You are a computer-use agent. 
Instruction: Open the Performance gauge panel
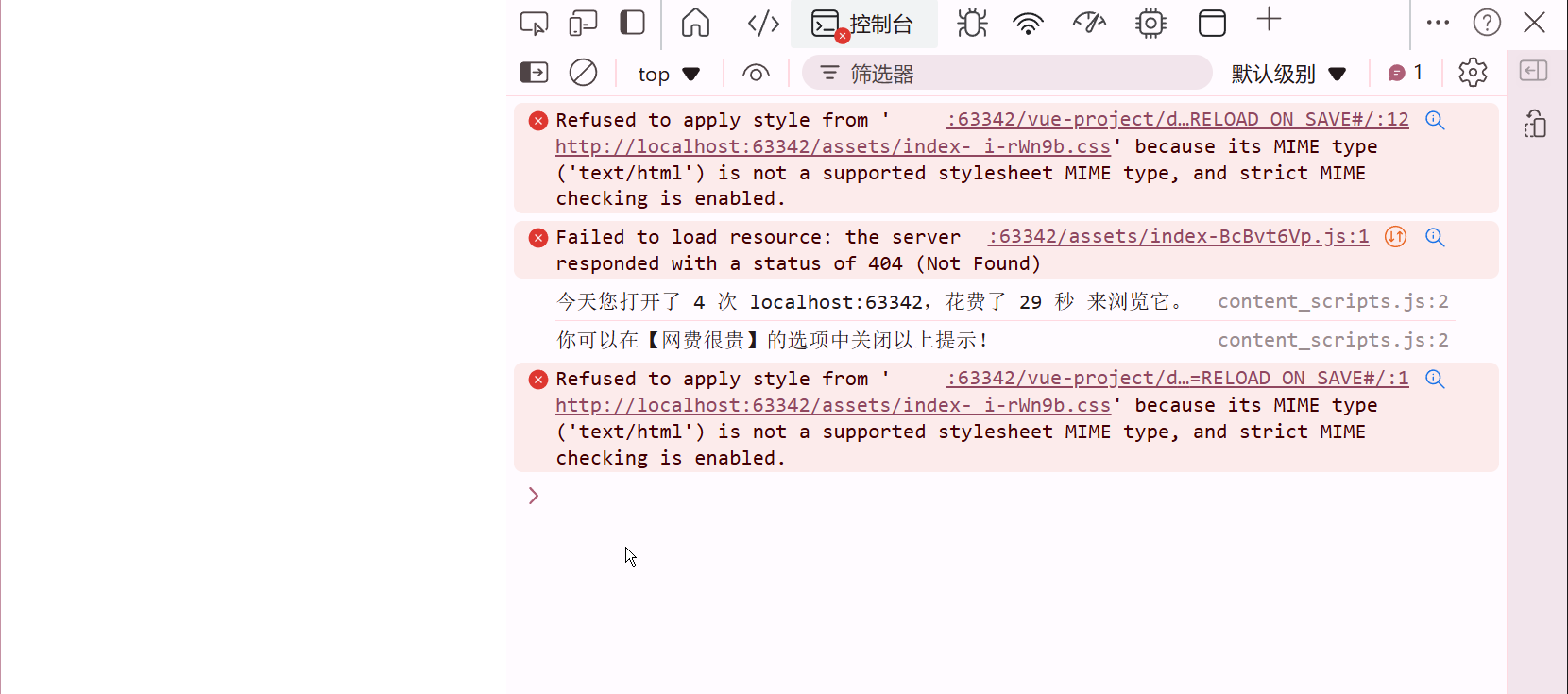click(1089, 23)
